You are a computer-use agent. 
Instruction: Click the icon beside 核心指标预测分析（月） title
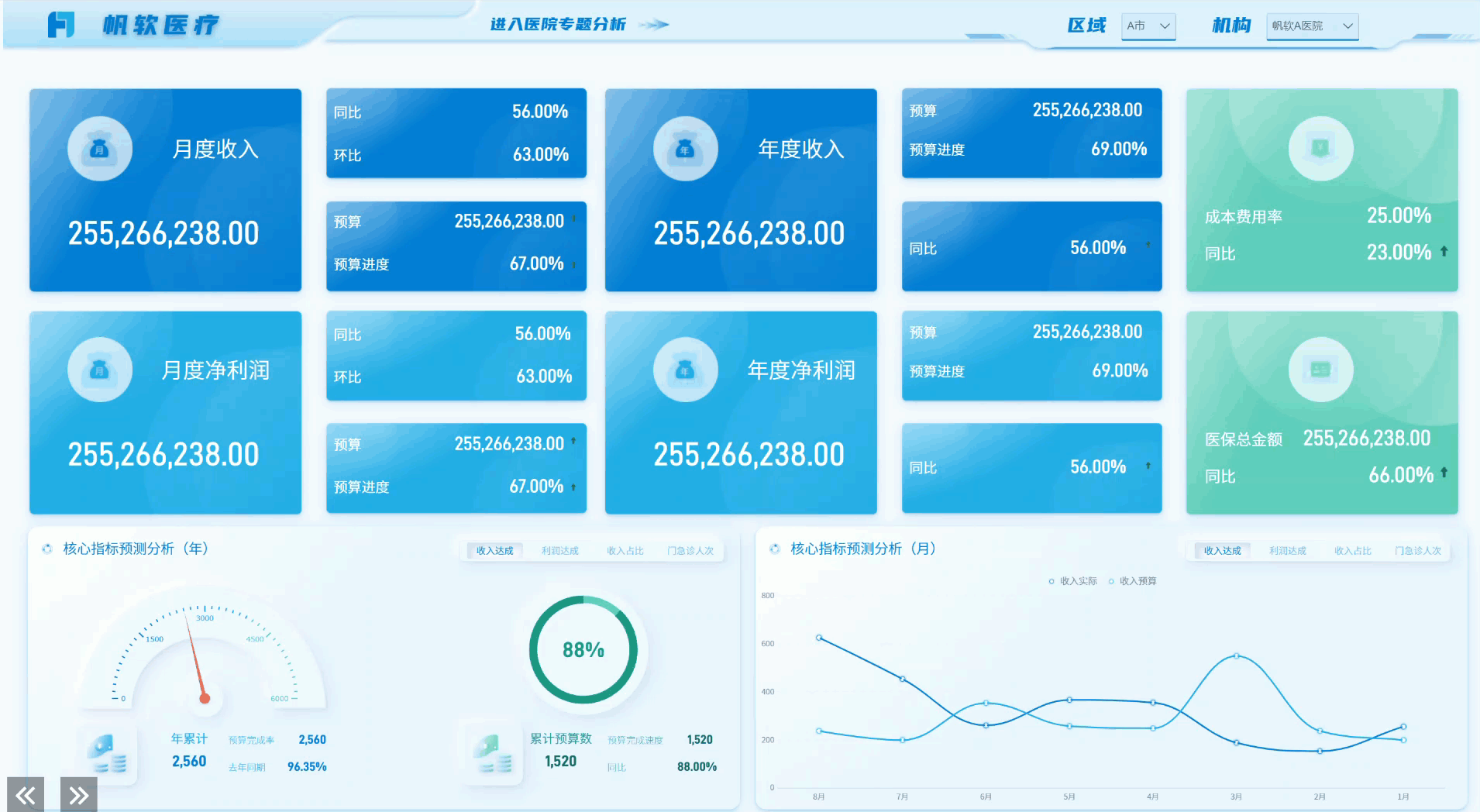775,549
